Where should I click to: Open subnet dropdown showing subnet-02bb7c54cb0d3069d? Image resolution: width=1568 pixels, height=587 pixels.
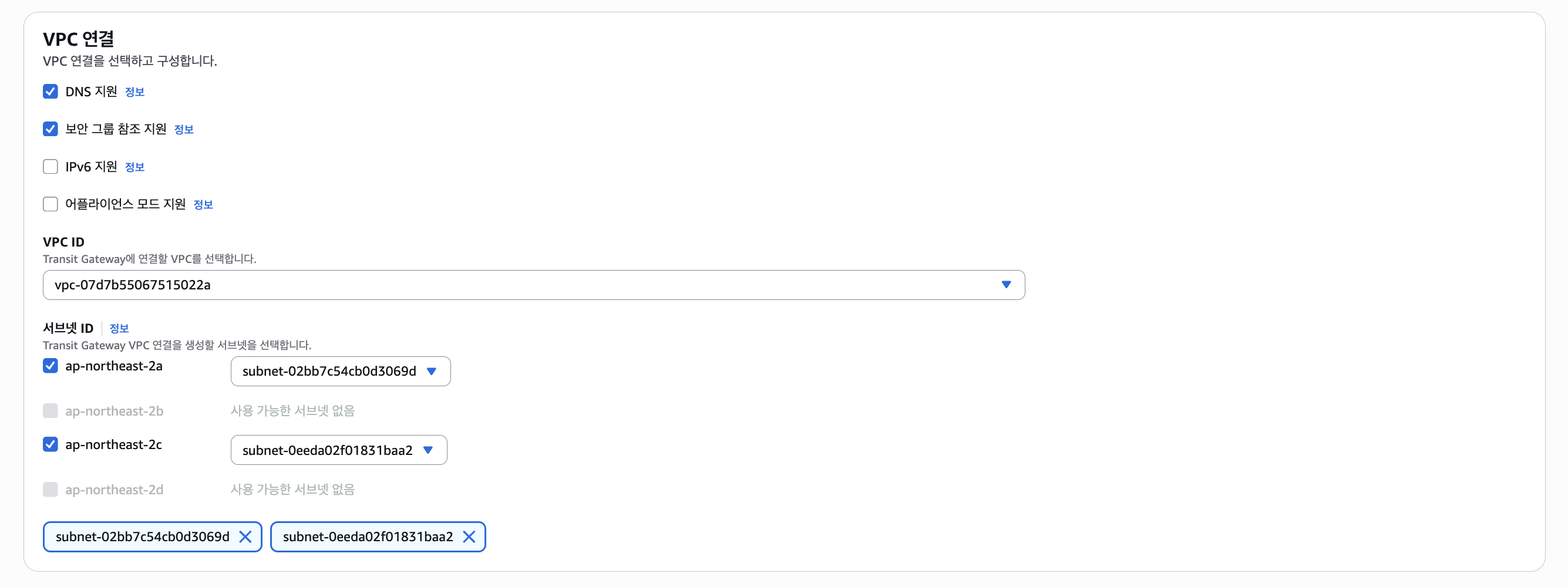(x=329, y=371)
